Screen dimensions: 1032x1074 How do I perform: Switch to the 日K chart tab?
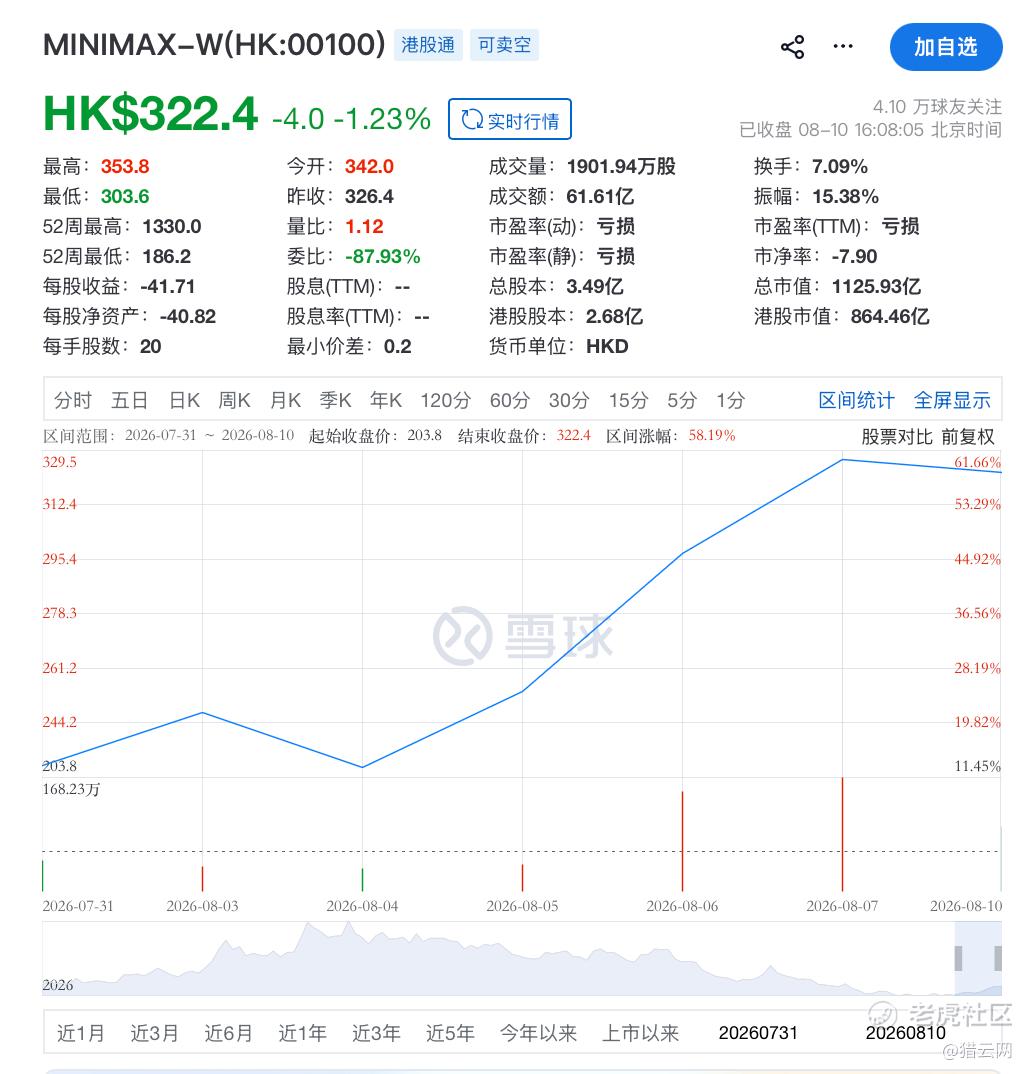(x=184, y=400)
